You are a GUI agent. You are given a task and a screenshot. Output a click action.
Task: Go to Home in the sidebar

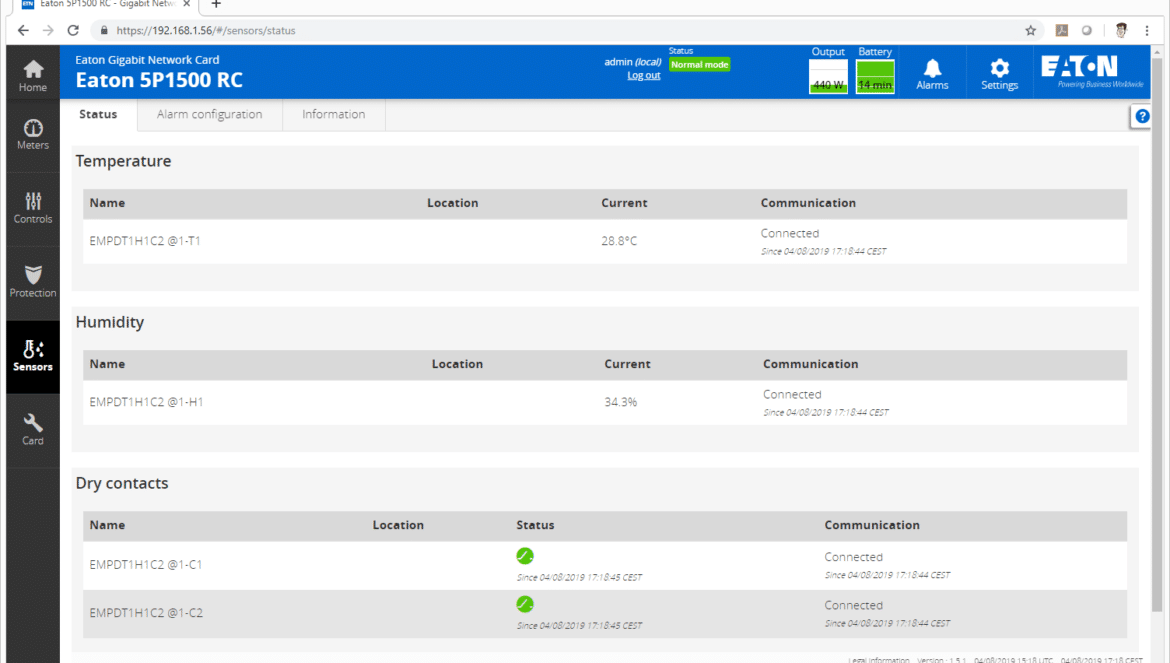[x=33, y=76]
